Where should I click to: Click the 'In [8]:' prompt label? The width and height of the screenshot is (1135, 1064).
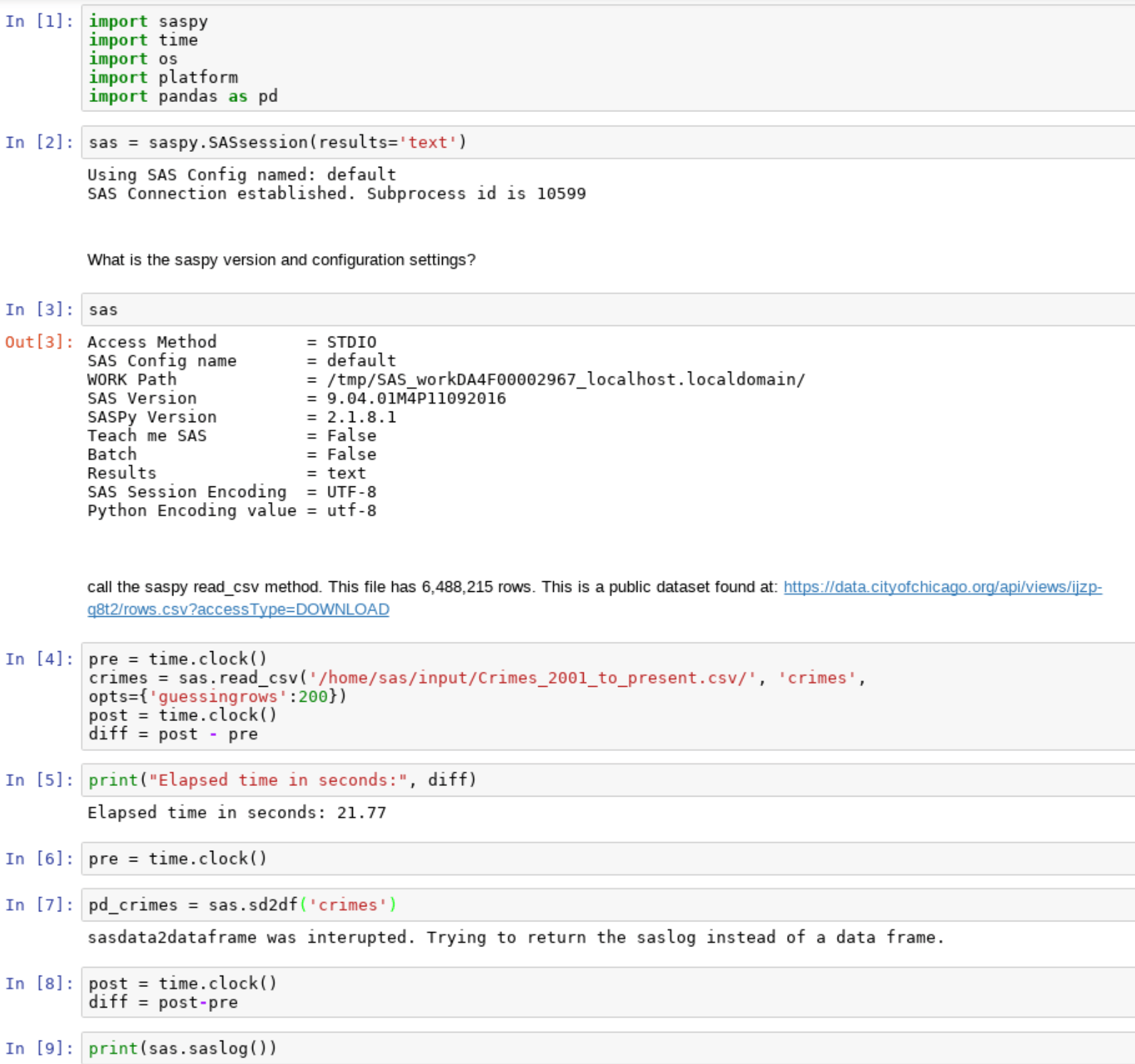(x=39, y=983)
